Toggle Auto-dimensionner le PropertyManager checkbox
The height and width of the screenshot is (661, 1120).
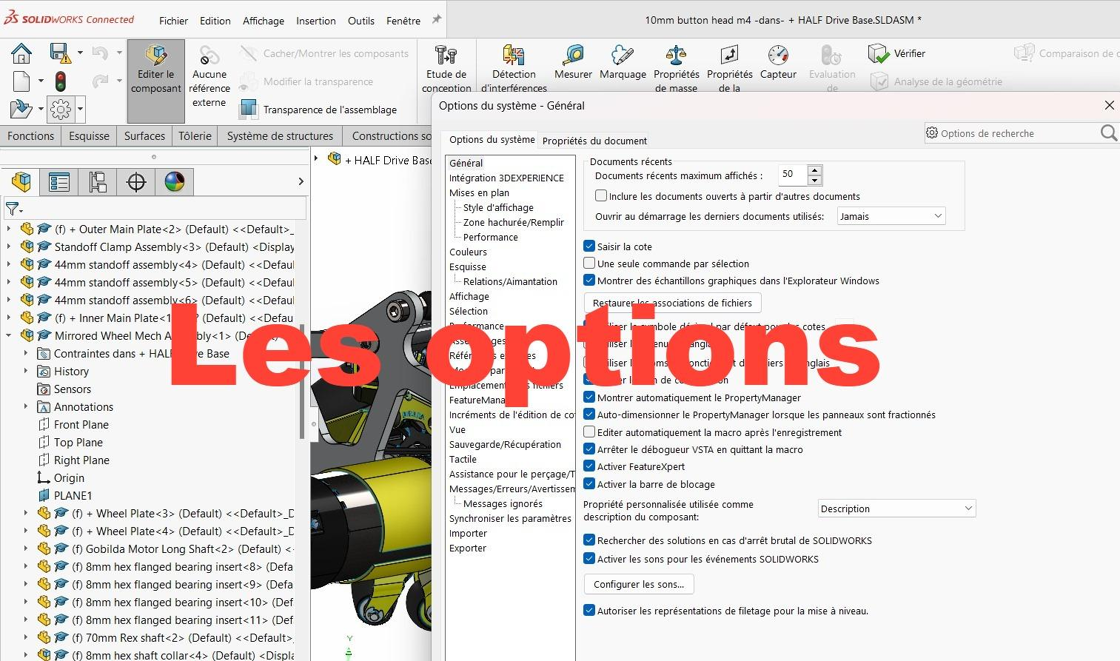(589, 414)
